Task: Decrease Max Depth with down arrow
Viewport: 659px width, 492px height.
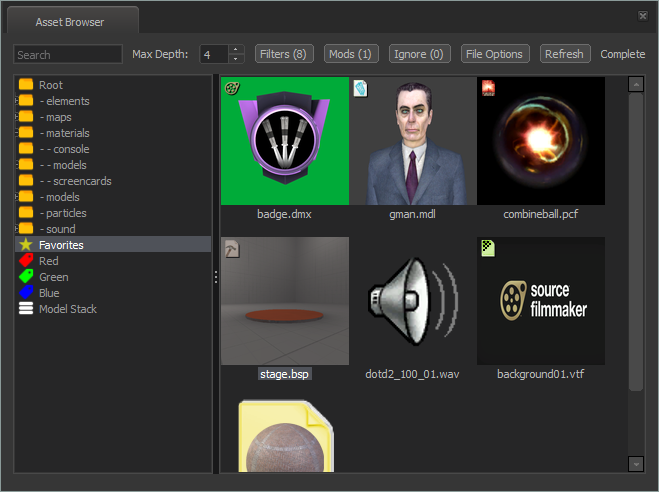Action: click(x=236, y=59)
